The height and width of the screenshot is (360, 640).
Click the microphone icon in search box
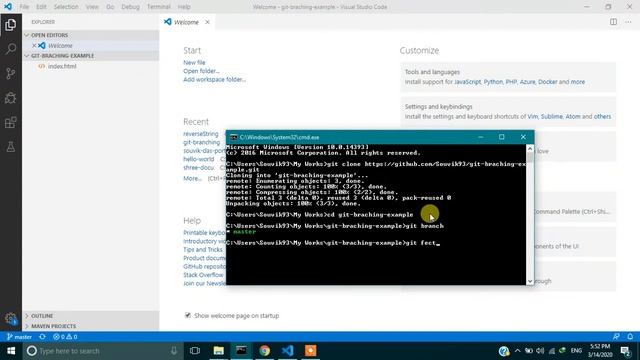174,351
